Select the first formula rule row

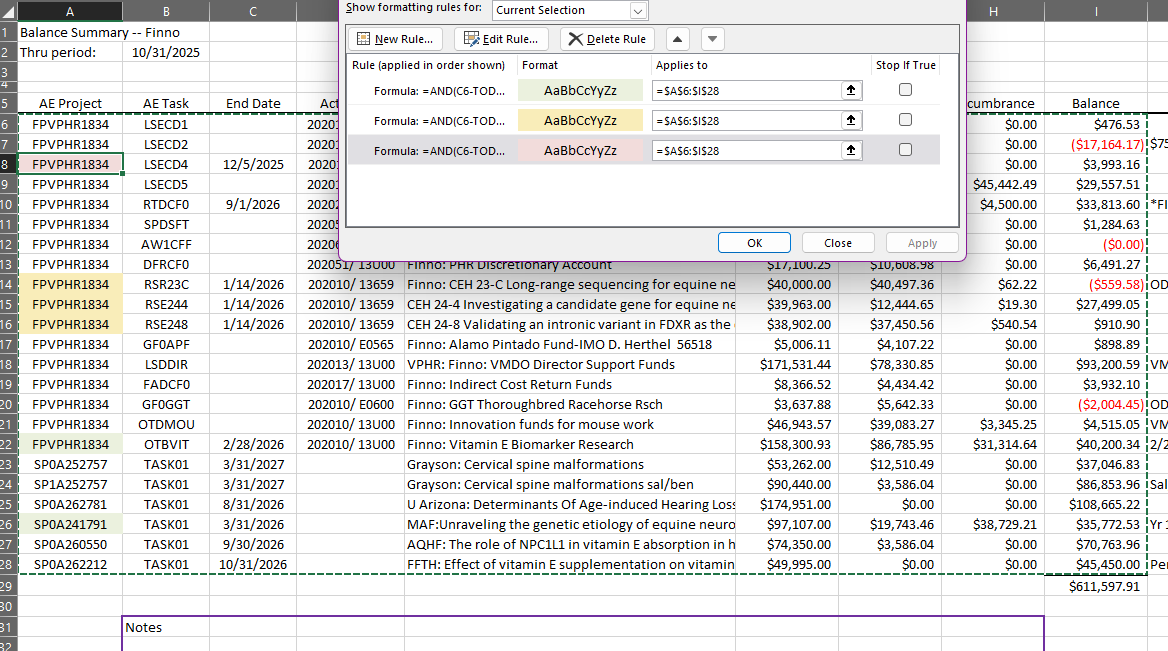pos(644,91)
